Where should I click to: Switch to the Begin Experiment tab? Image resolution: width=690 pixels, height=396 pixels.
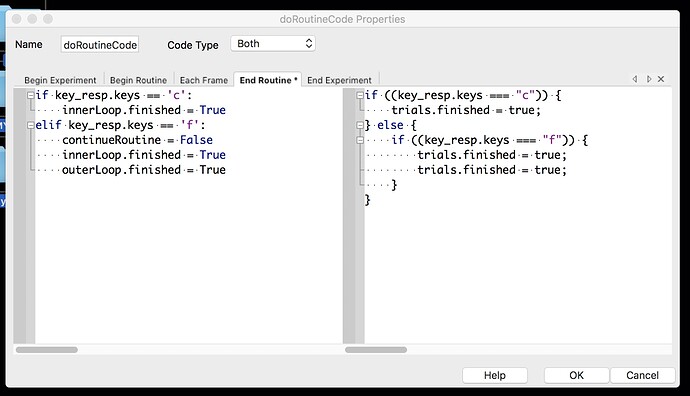pyautogui.click(x=60, y=80)
